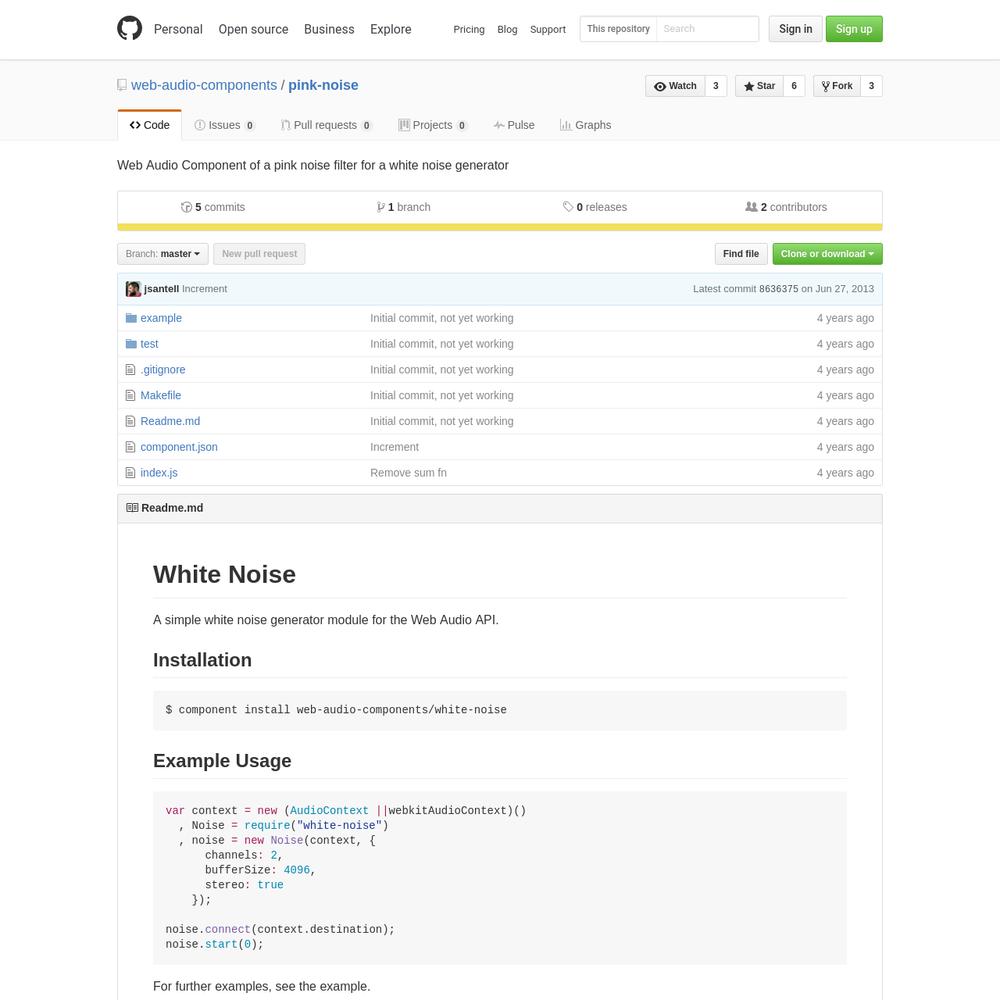The height and width of the screenshot is (1000, 1000).
Task: Click the This repository search scope label
Action: [x=618, y=29]
